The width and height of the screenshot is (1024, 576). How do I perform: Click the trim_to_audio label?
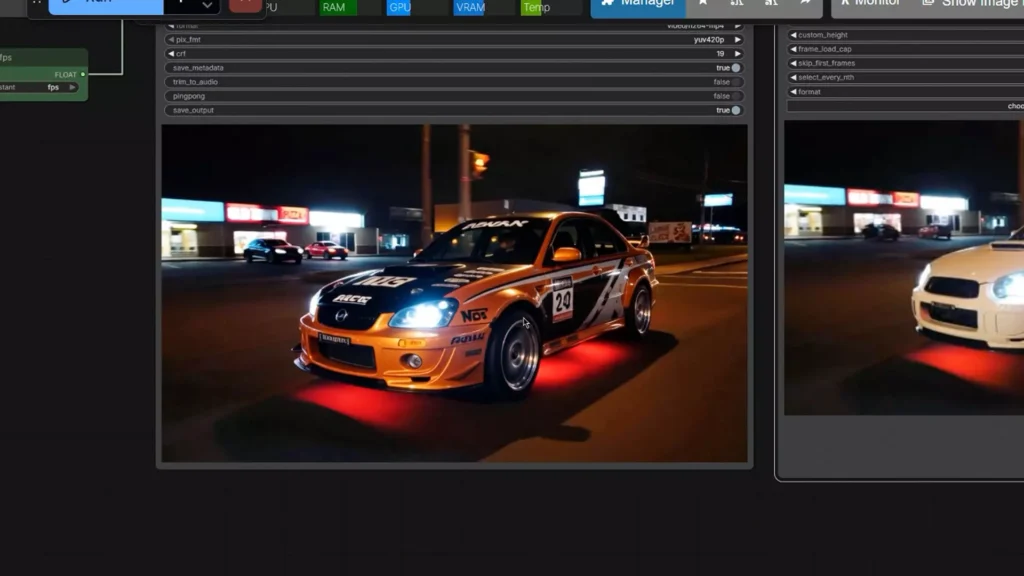coord(195,82)
